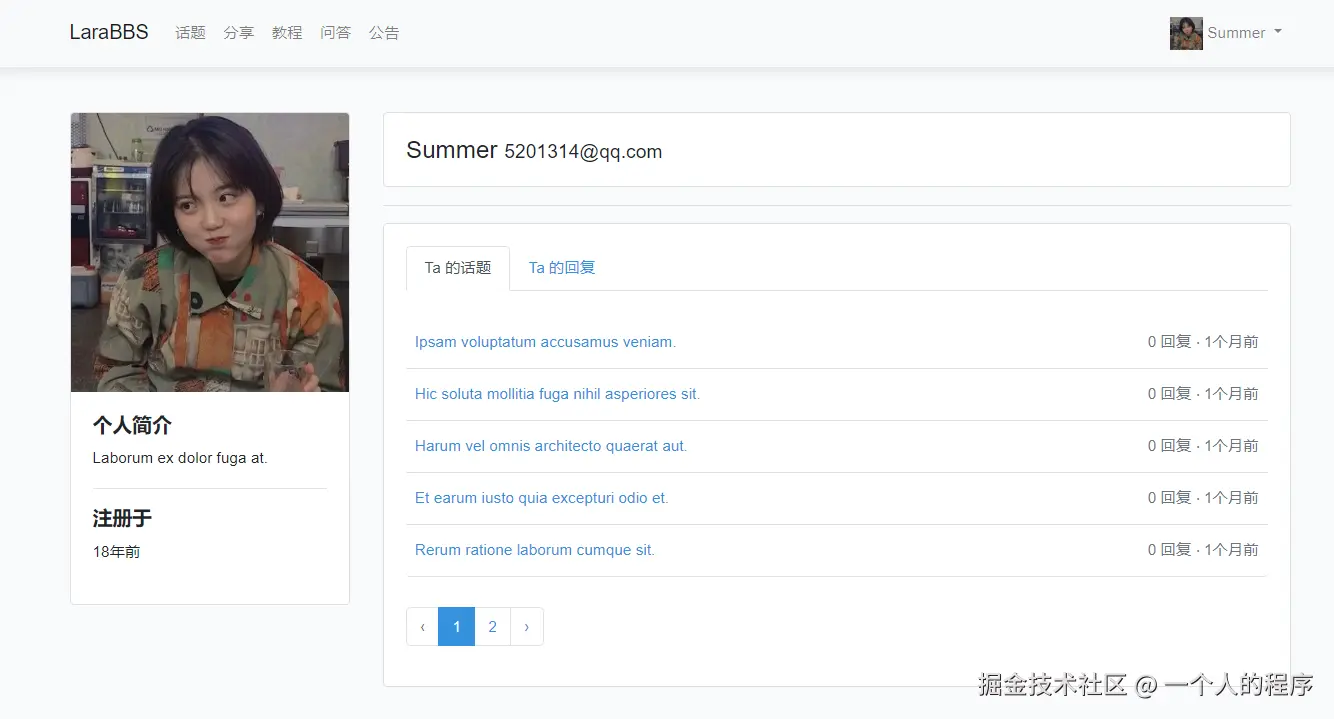Open topic Et earum iusto quia excepturi

[541, 498]
